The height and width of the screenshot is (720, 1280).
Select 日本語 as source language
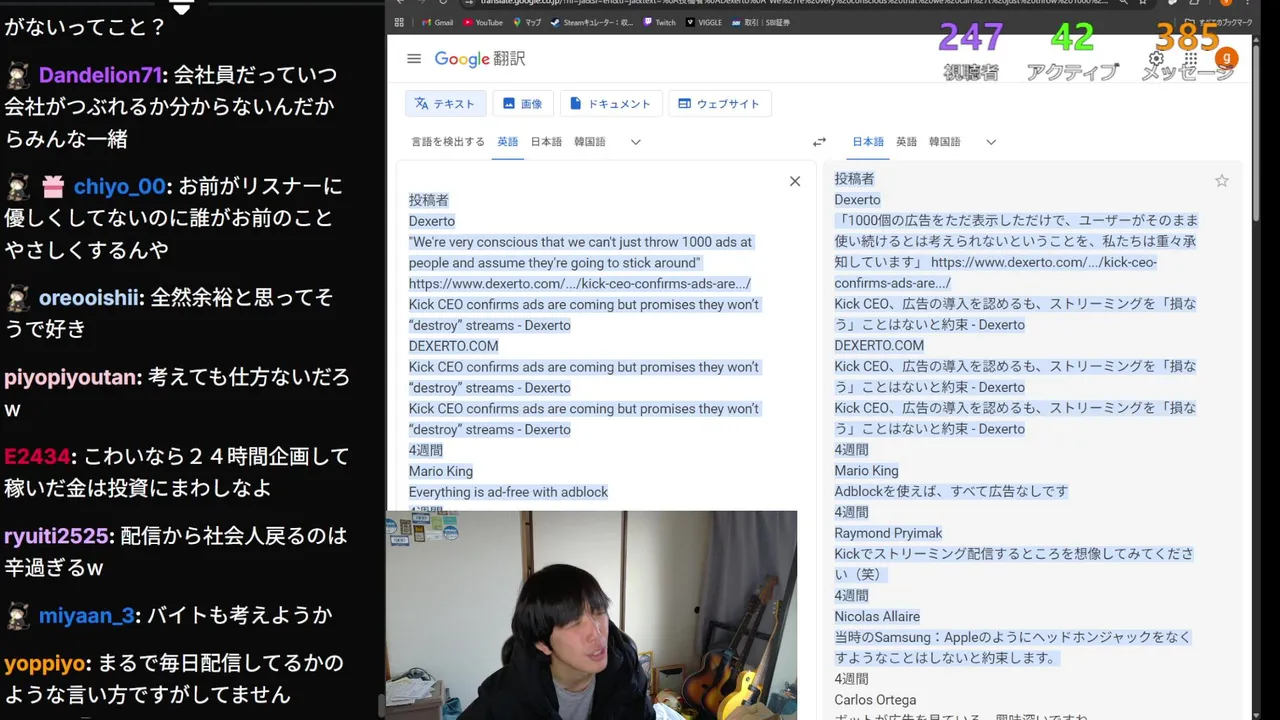pos(546,142)
